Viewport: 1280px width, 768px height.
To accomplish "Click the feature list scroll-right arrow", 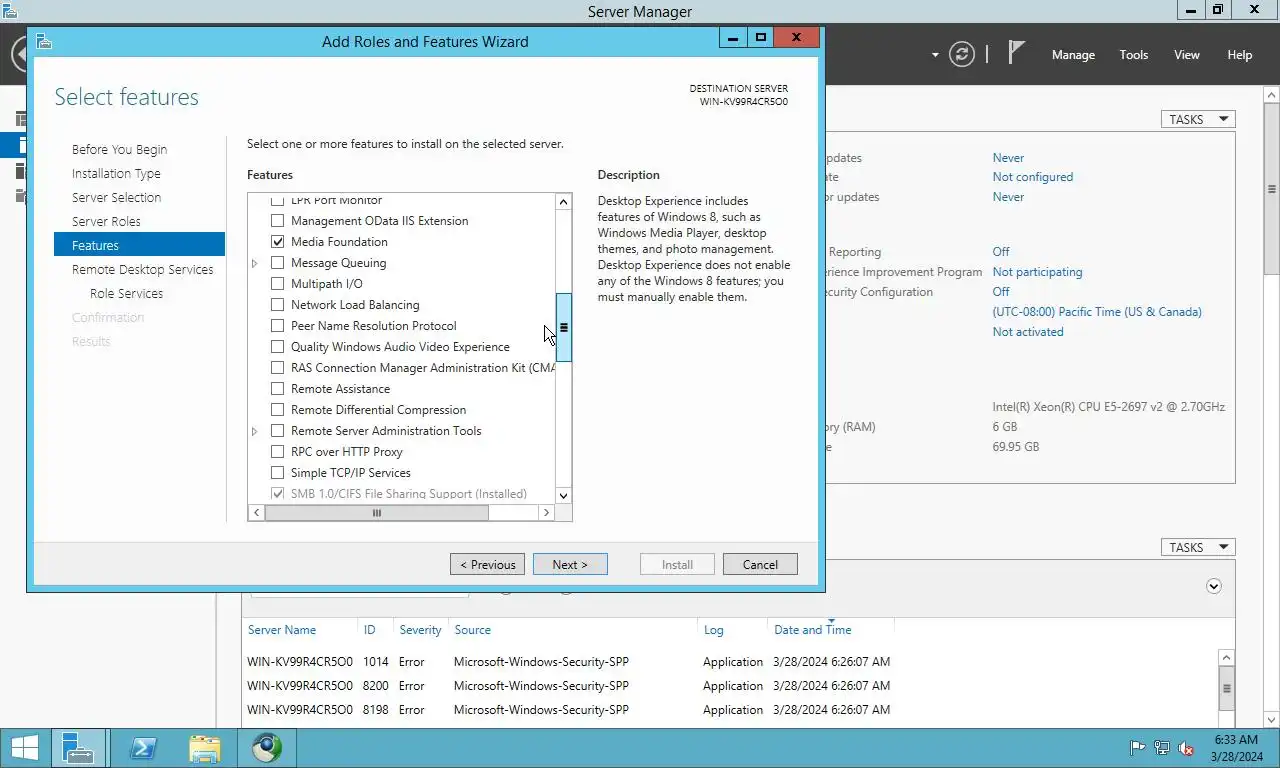I will (546, 513).
